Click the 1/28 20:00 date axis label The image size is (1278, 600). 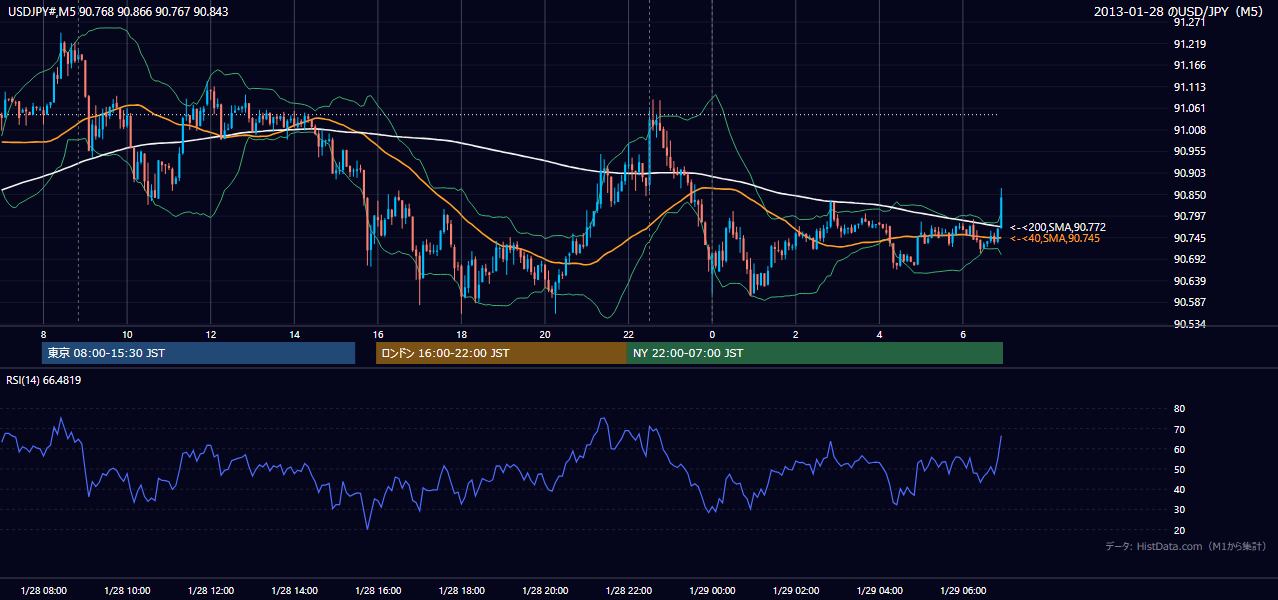[545, 590]
